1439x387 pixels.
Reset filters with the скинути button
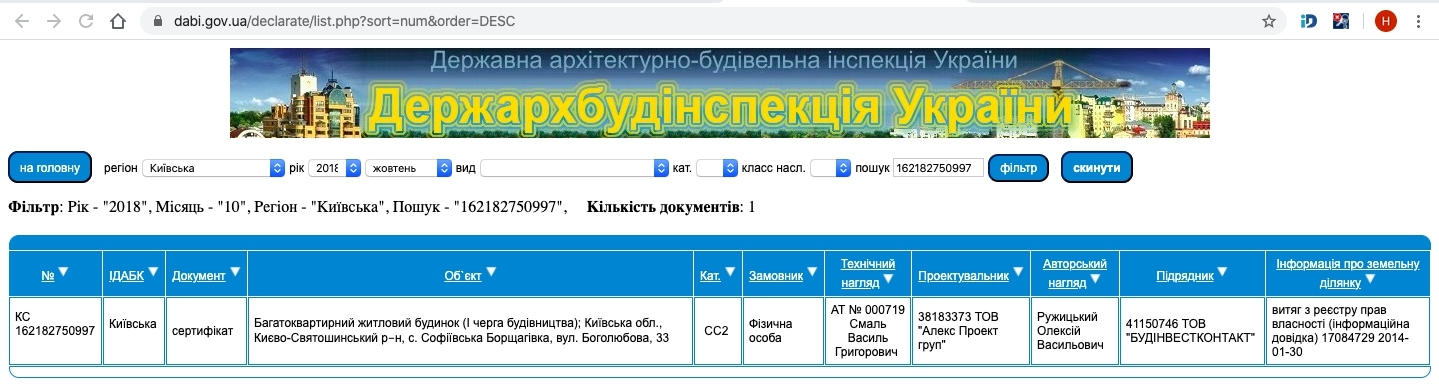[1096, 168]
